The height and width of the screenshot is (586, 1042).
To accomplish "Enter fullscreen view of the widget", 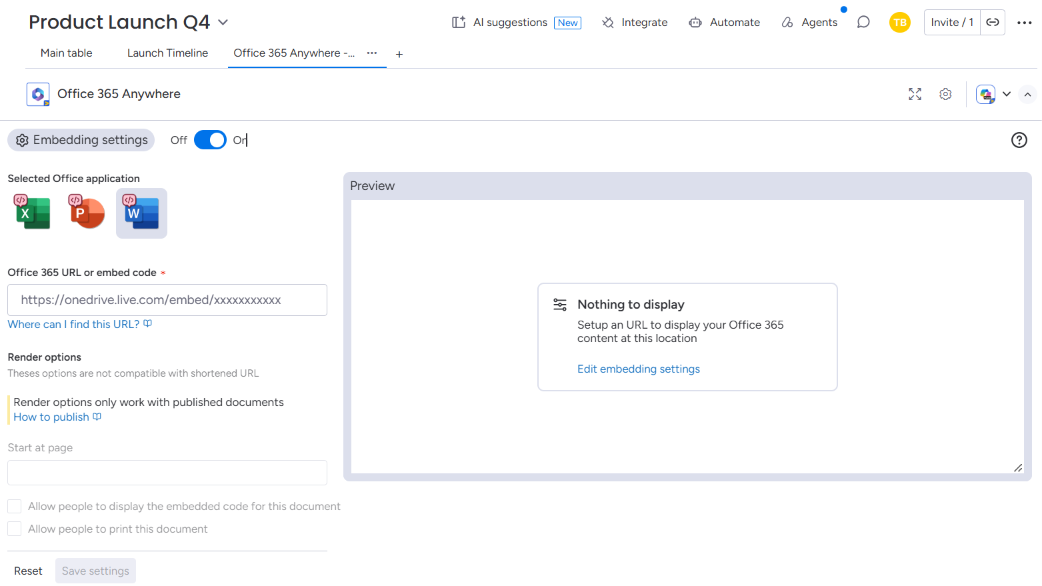I will pyautogui.click(x=915, y=94).
